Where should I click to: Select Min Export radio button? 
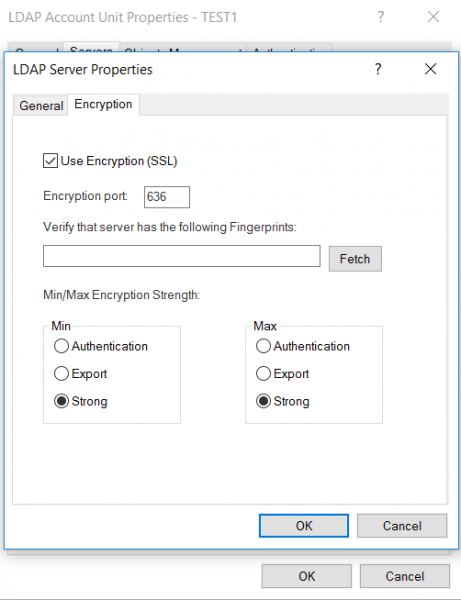coord(61,373)
